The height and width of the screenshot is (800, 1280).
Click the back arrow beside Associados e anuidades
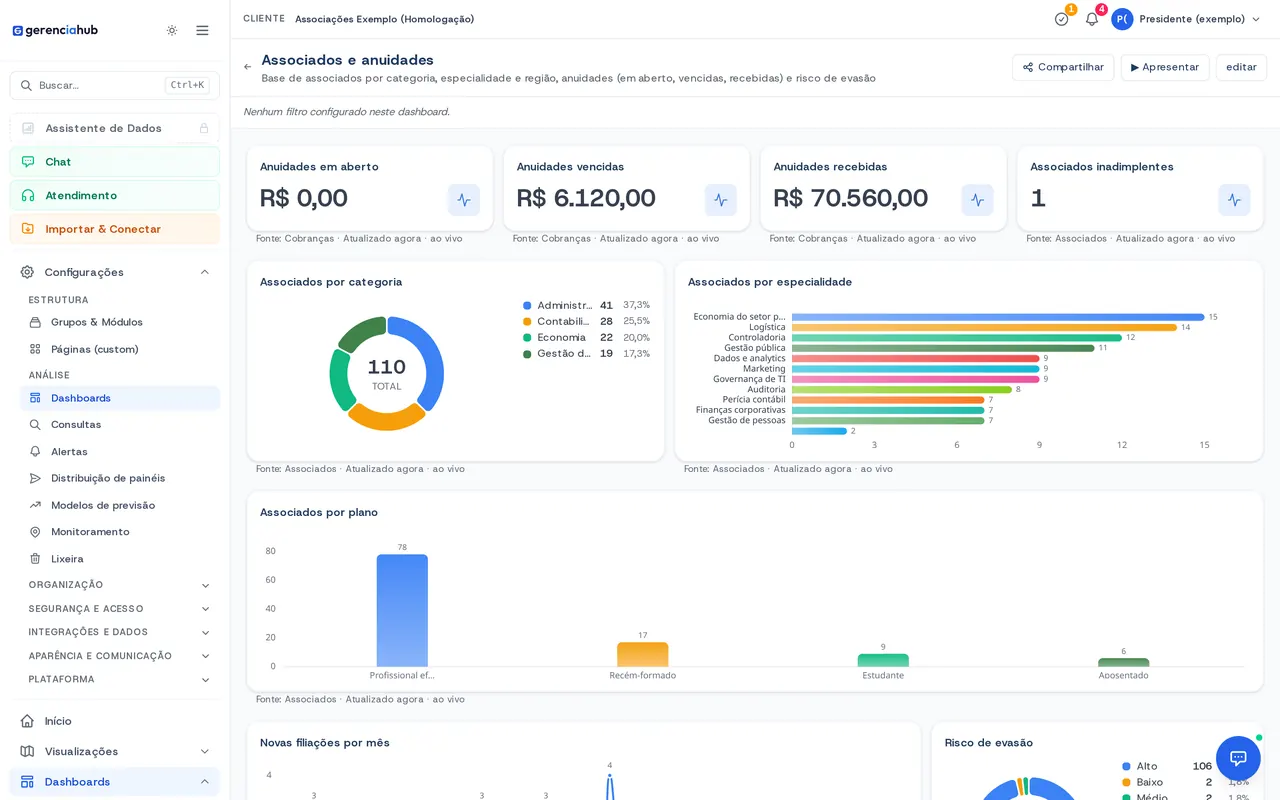tap(248, 67)
